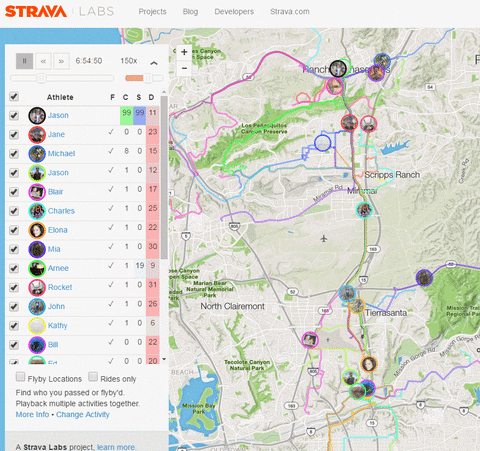Image resolution: width=480 pixels, height=451 pixels.
Task: Click Jane's avatar in athlete list
Action: point(37,135)
